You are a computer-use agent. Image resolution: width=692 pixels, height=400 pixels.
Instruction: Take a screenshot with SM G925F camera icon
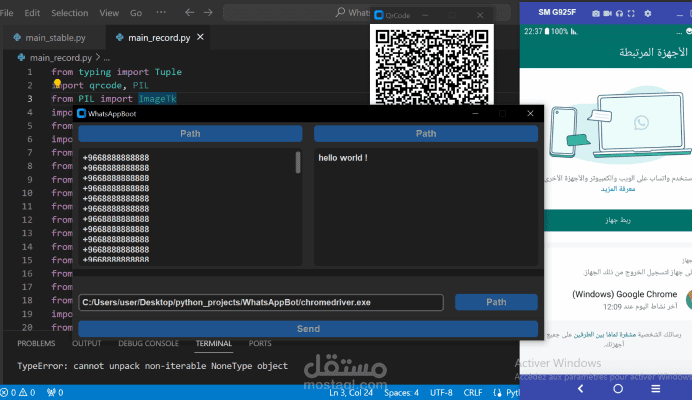[596, 14]
